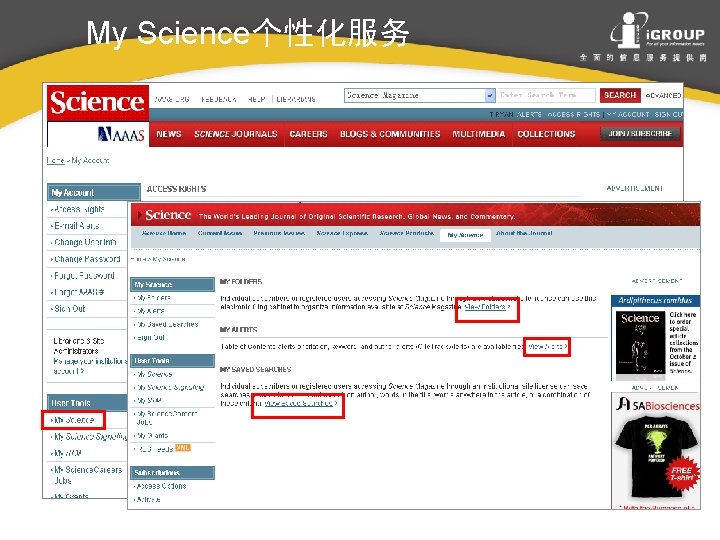
Task: Click My Science Signaling in the front page's User Tools
Action: pyautogui.click(x=170, y=388)
